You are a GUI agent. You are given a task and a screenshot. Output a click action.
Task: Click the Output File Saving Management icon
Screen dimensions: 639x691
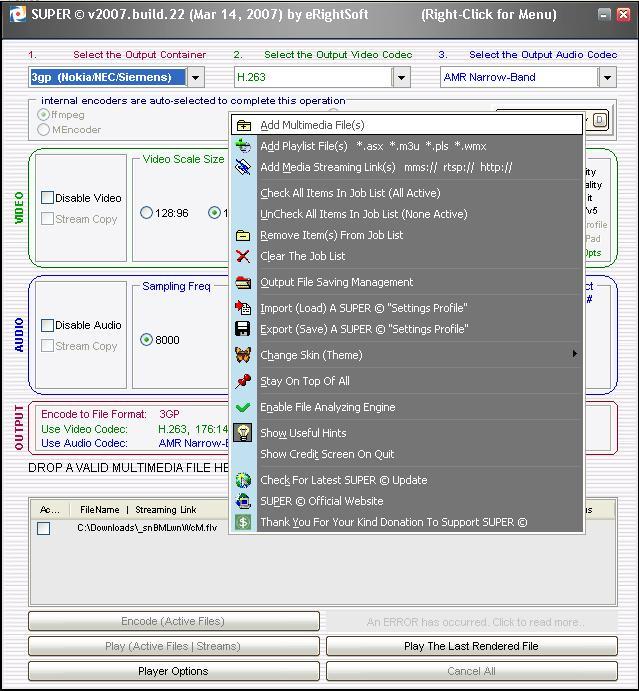(x=243, y=282)
